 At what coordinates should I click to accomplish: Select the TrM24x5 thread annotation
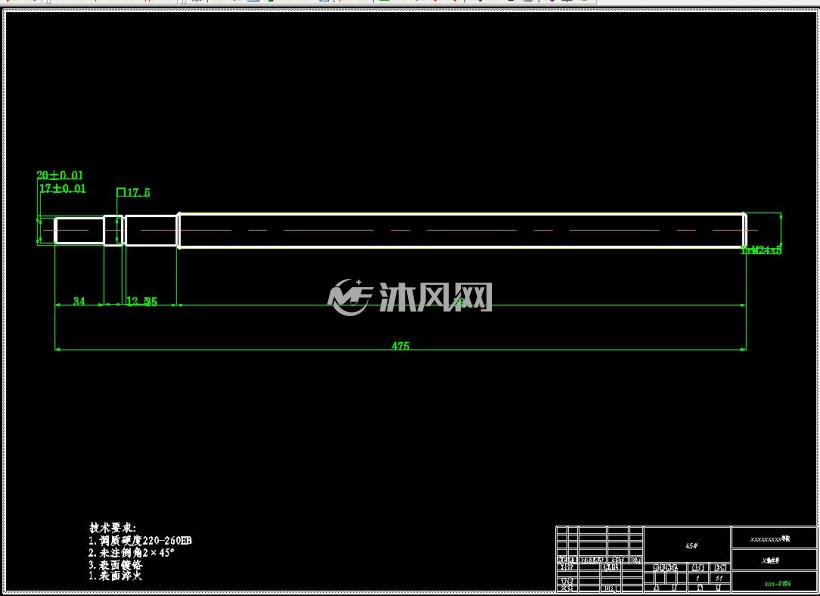pyautogui.click(x=761, y=250)
